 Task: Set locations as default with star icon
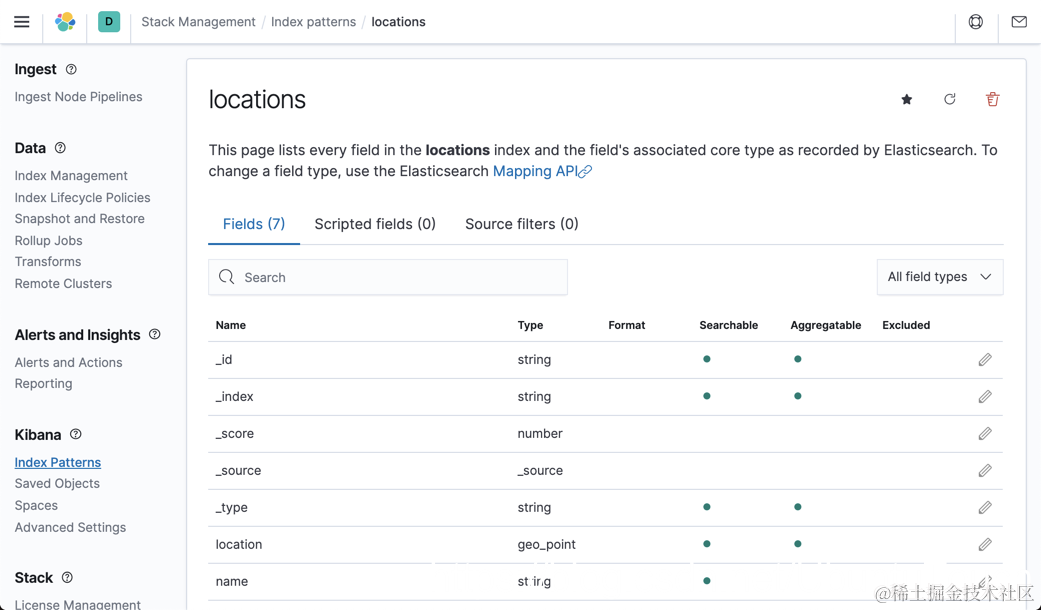tap(907, 99)
